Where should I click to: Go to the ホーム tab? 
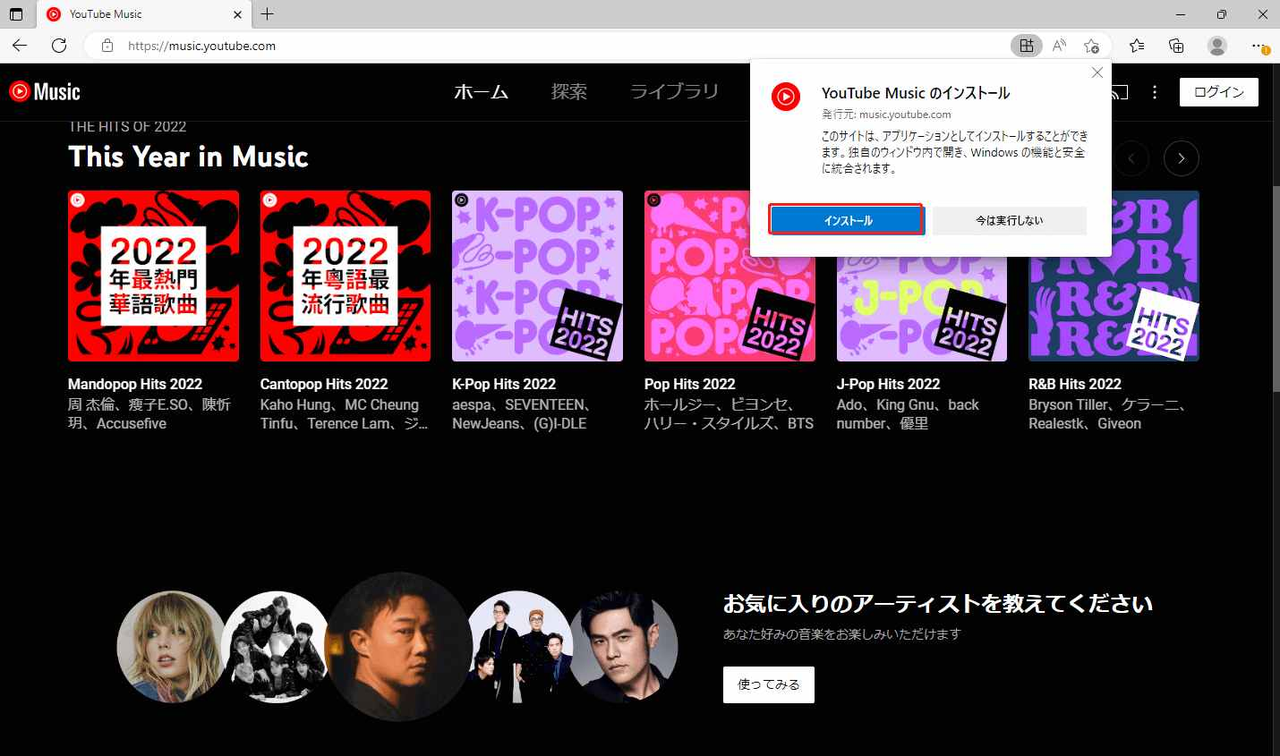click(481, 92)
